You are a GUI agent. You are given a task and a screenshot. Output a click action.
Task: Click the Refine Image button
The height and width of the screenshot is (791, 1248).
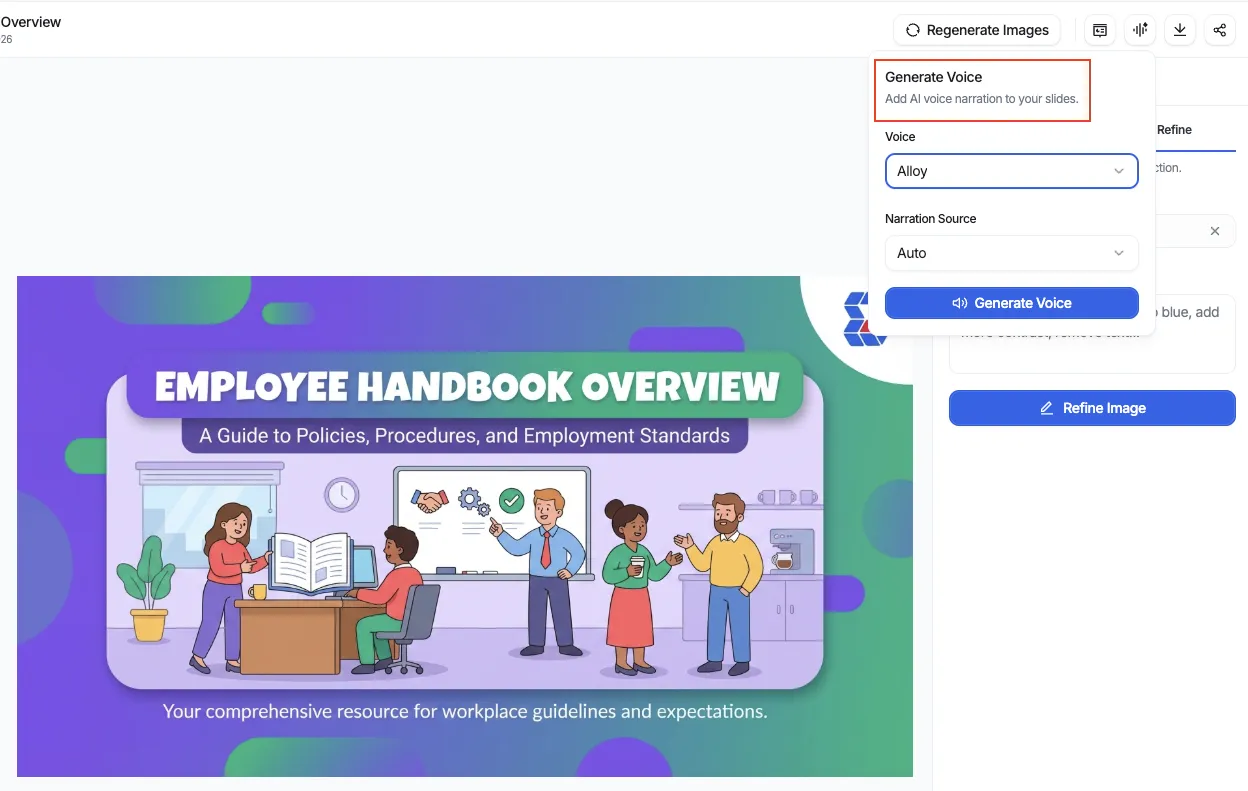click(1091, 408)
